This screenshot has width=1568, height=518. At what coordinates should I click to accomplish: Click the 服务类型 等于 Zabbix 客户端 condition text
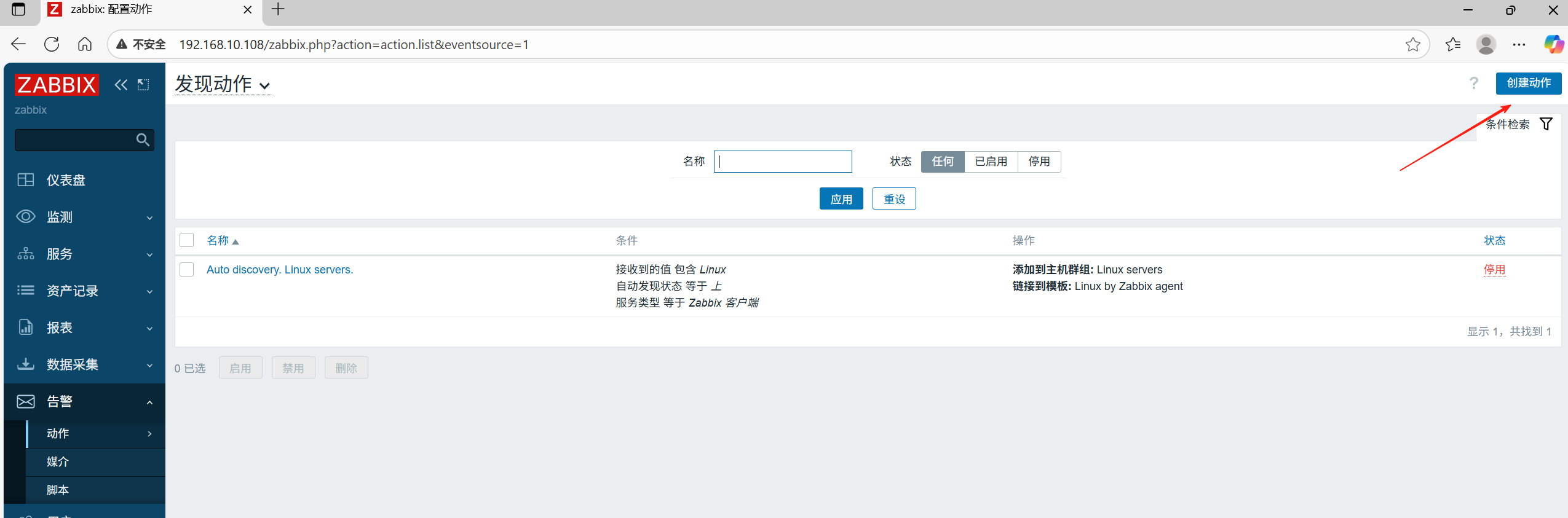click(687, 303)
